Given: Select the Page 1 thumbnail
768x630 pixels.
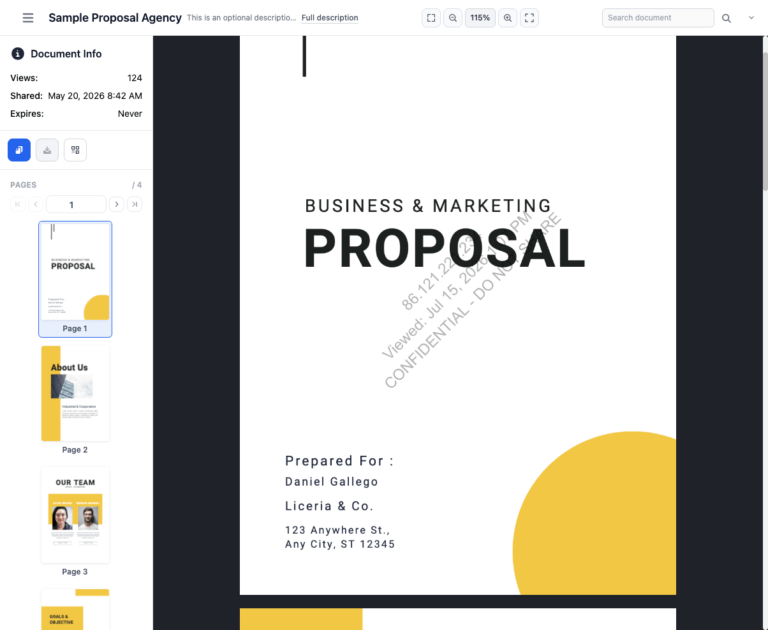Looking at the screenshot, I should 75,279.
